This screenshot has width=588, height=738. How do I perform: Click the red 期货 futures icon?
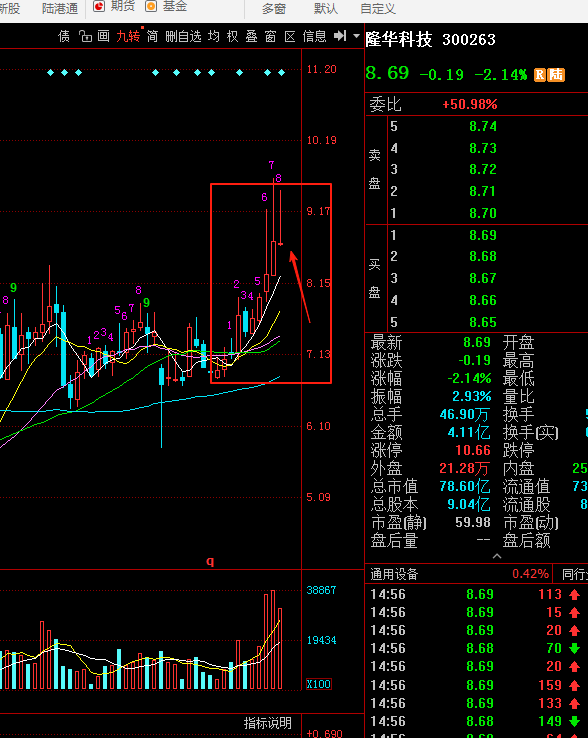point(99,6)
